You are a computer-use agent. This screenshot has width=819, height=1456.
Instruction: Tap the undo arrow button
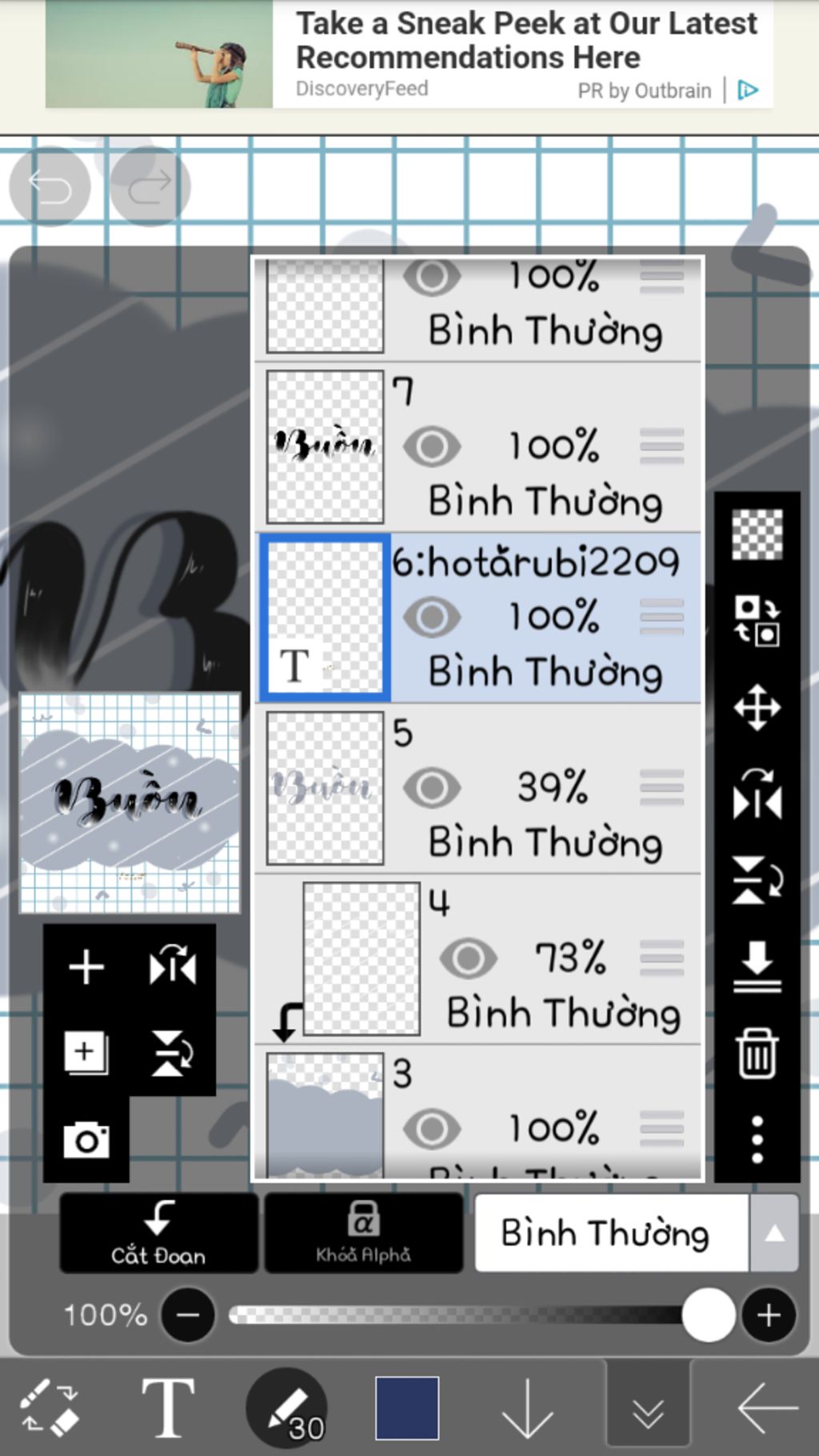tap(50, 186)
